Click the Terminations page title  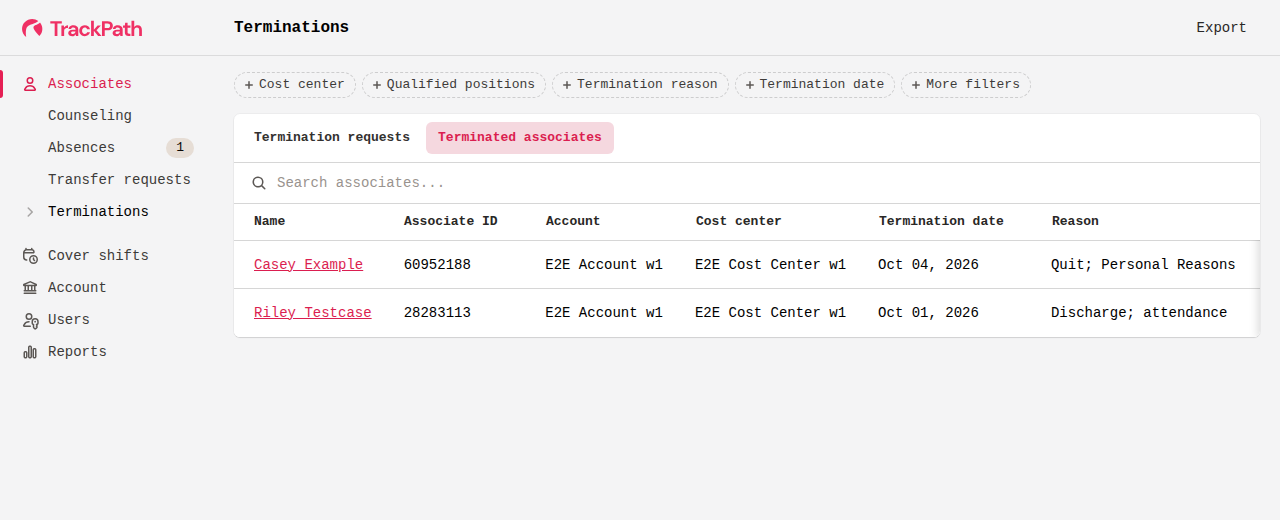tap(291, 28)
